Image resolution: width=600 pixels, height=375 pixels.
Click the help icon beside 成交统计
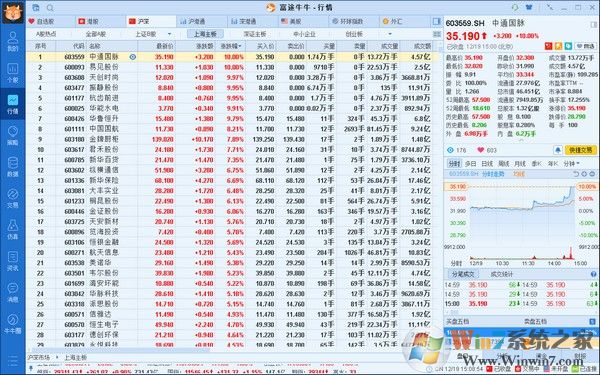[593, 274]
